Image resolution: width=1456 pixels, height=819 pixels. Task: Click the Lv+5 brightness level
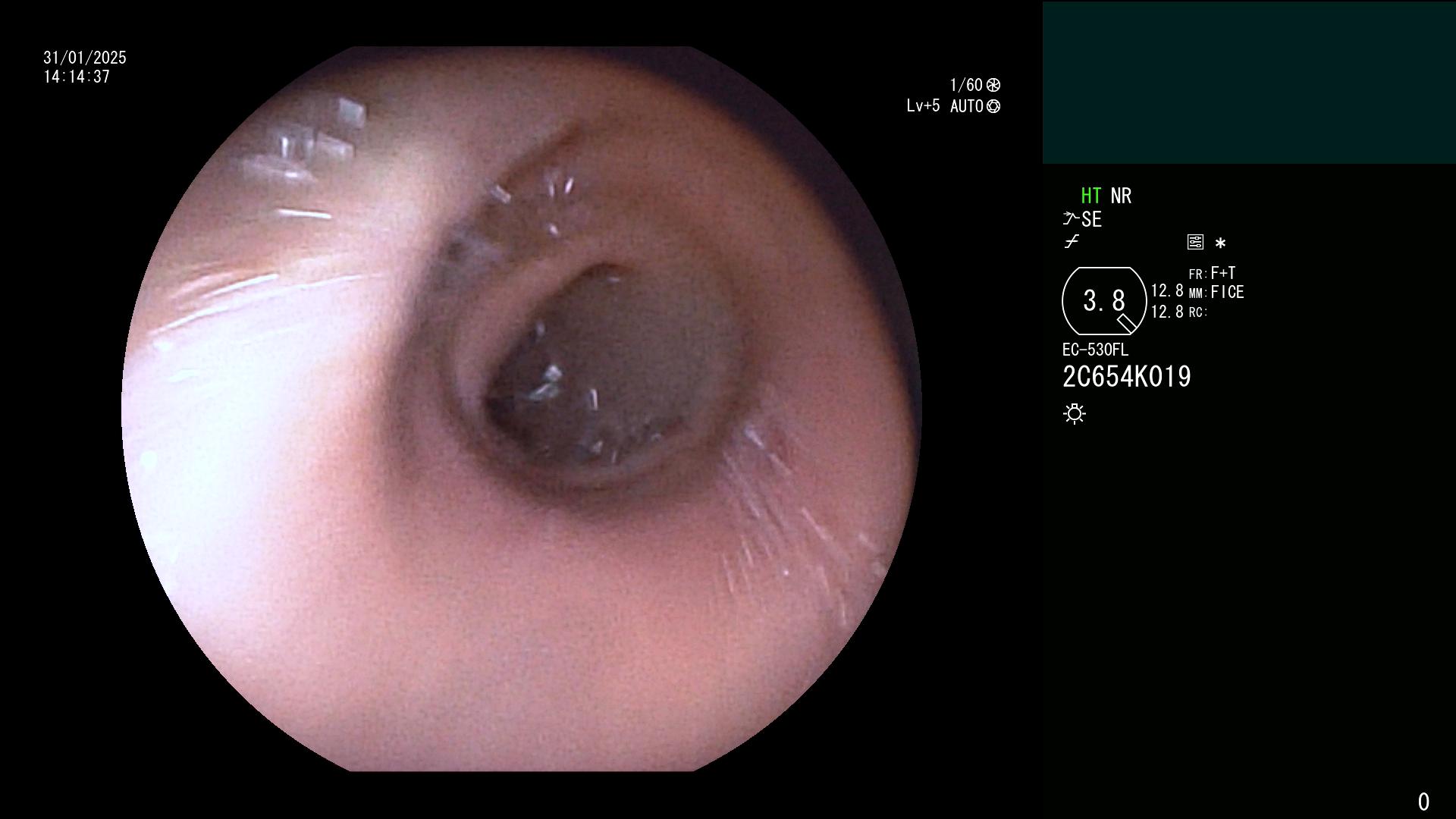pos(923,106)
